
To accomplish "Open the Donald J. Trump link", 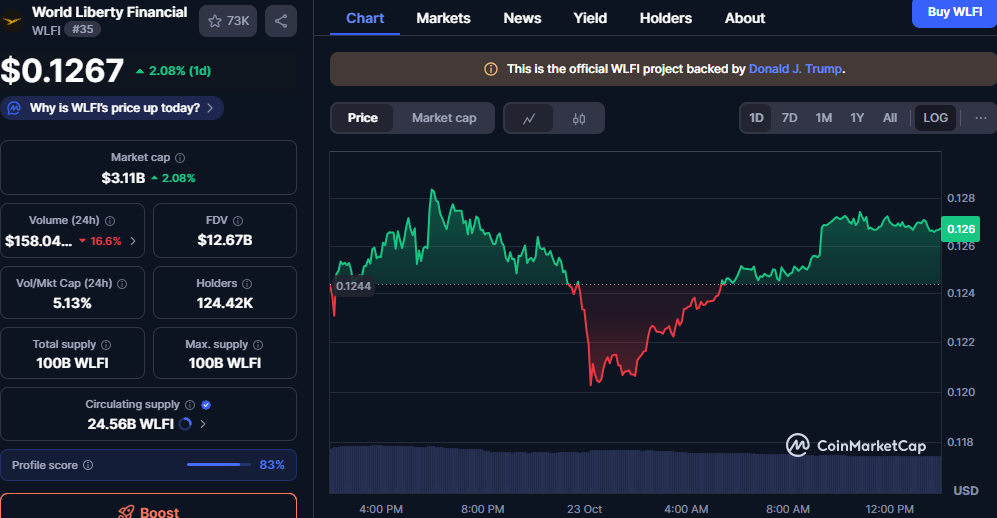I will (796, 69).
